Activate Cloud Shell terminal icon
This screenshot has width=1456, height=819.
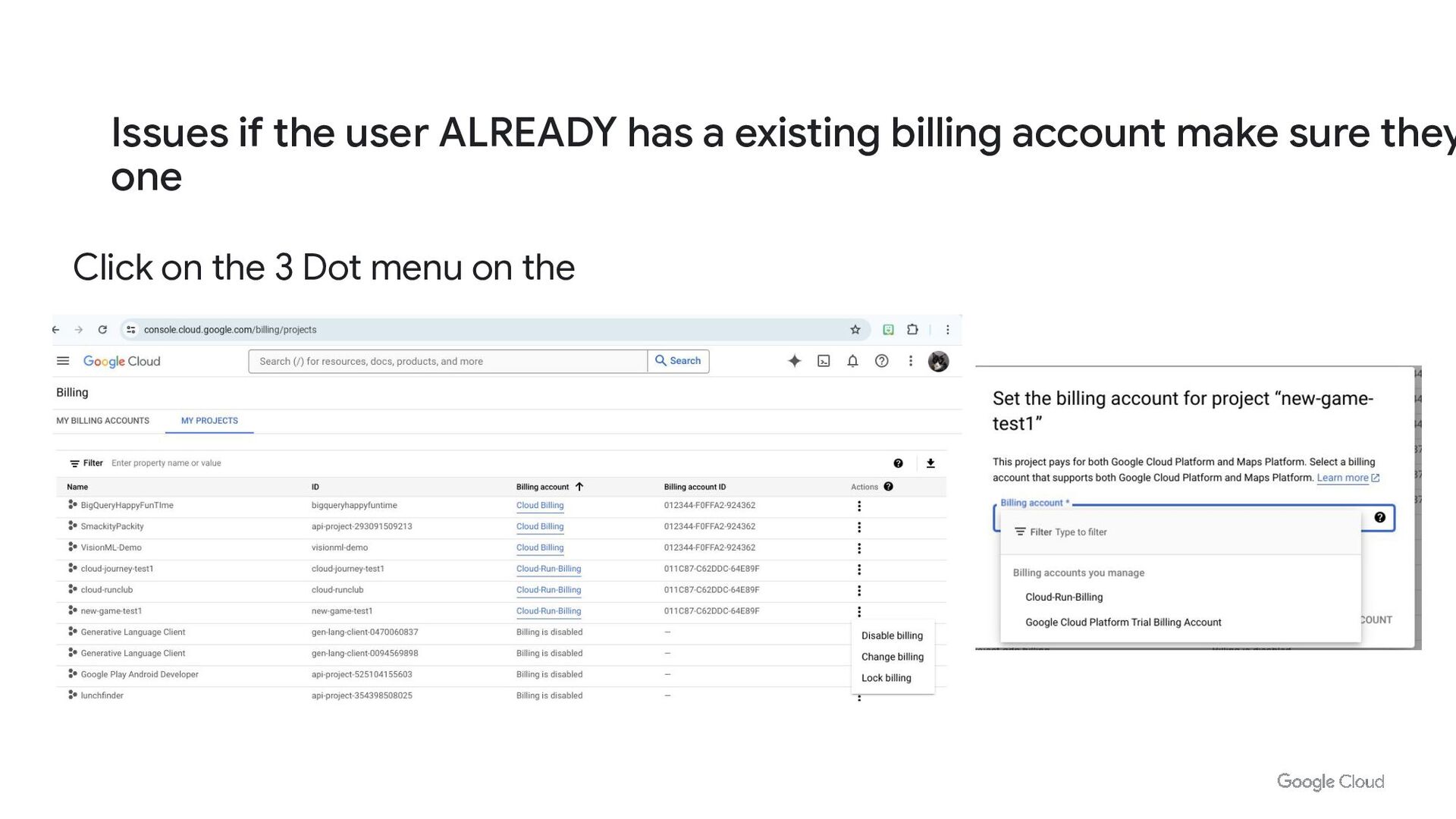tap(824, 361)
